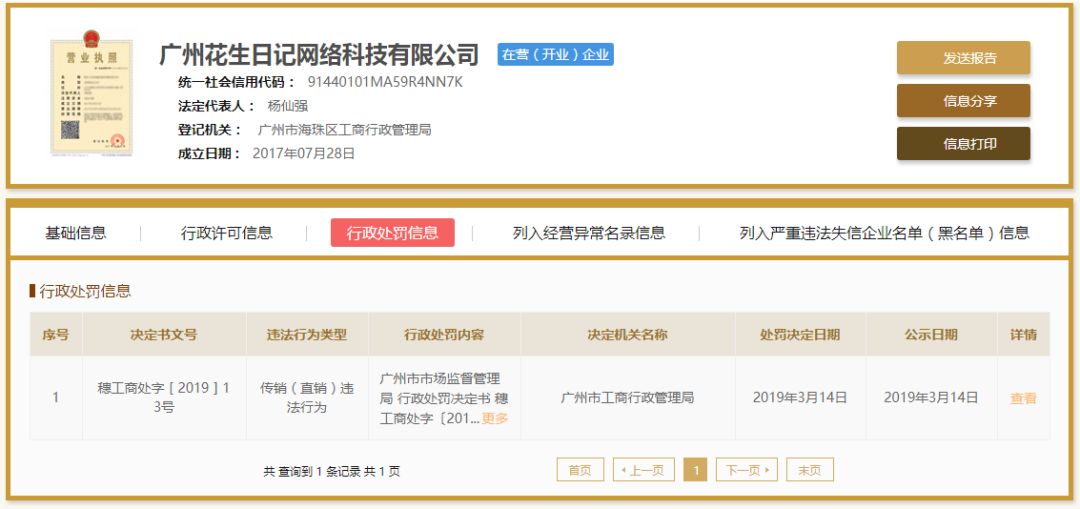Click the 统一社会信用代码 label
Screen dimensions: 1080x509
237,82
